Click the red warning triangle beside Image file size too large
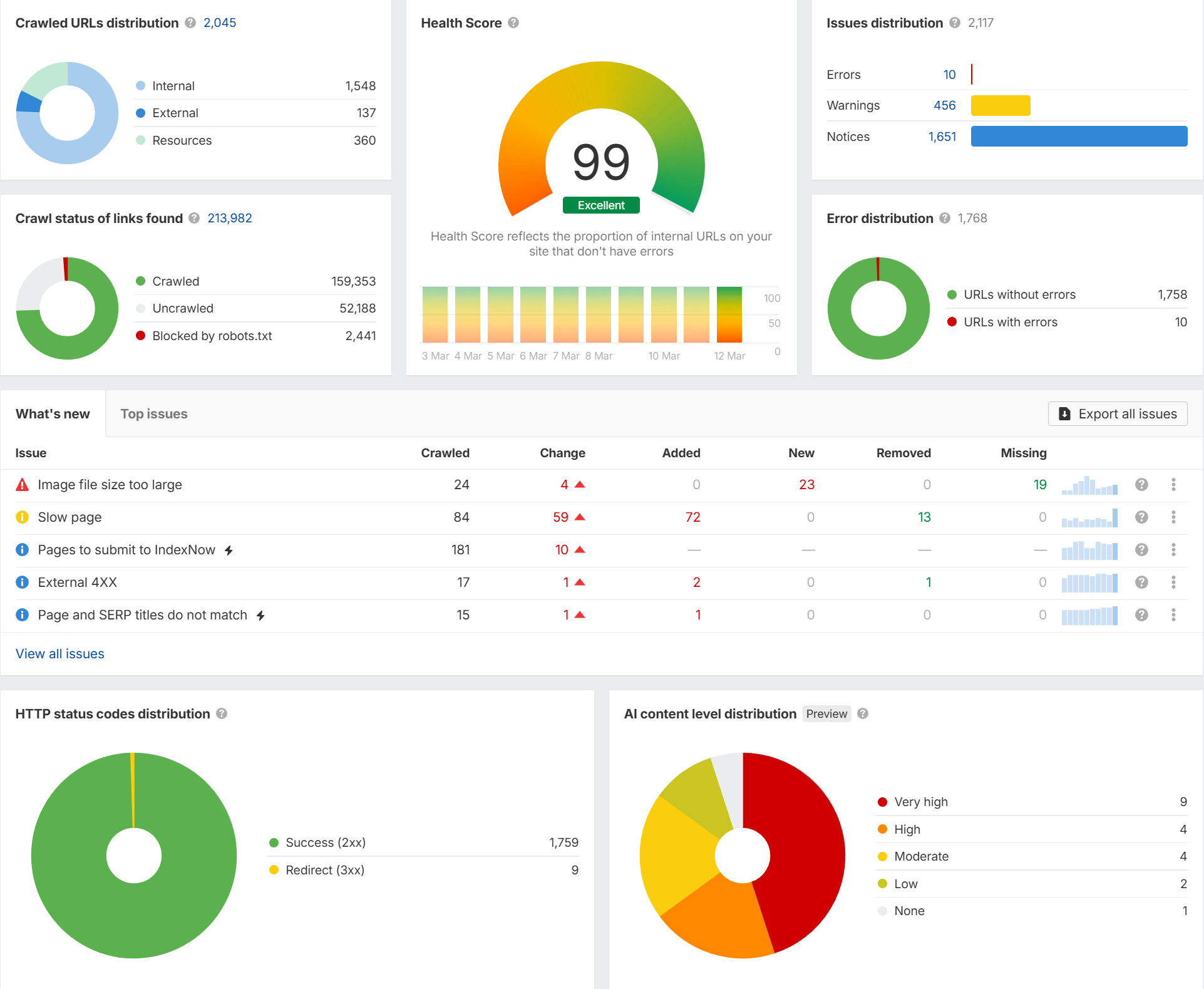This screenshot has width=1204, height=989. pos(22,484)
